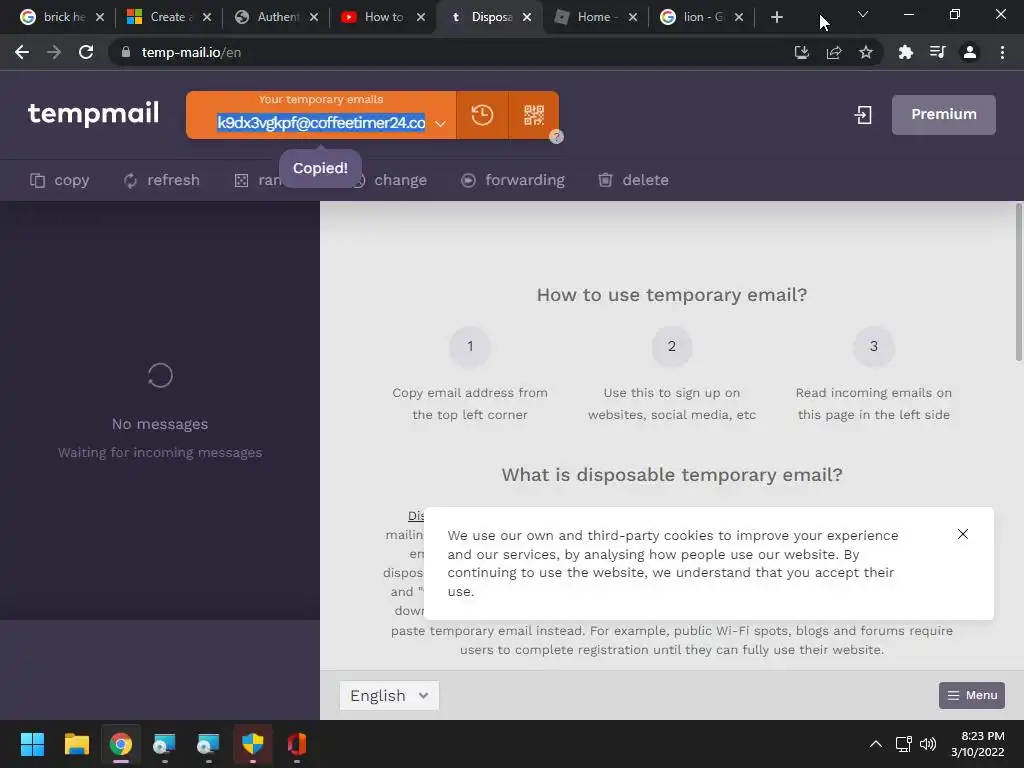Screen dimensions: 1024x768
Task: Bookmark this page with the star icon
Action: click(x=866, y=52)
